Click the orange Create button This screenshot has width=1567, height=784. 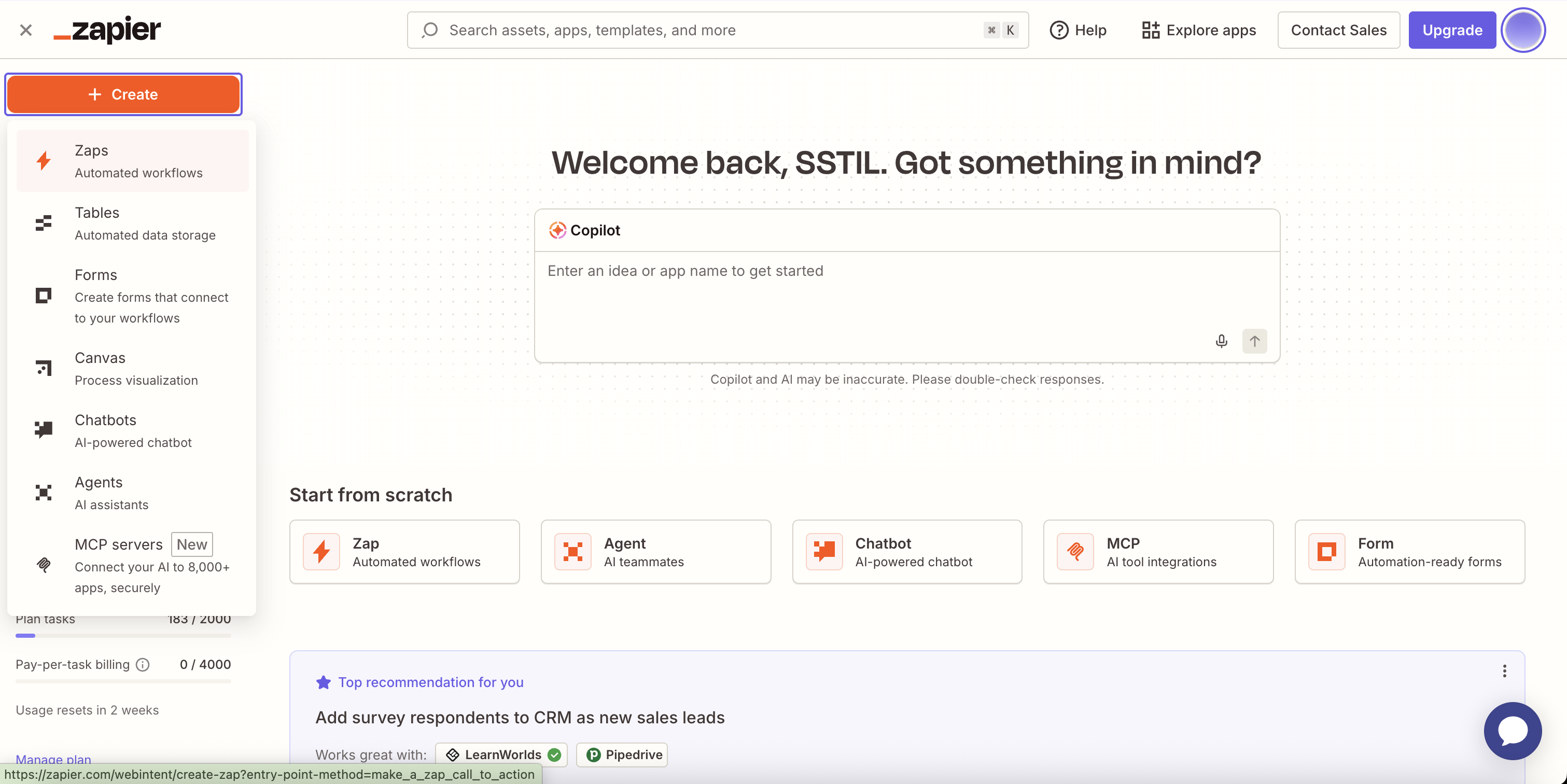click(x=123, y=94)
